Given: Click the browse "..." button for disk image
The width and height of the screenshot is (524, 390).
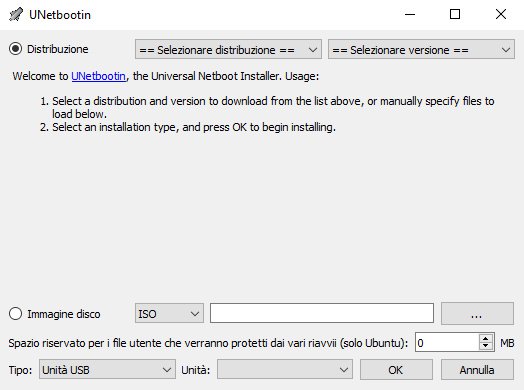Looking at the screenshot, I should pos(477,313).
